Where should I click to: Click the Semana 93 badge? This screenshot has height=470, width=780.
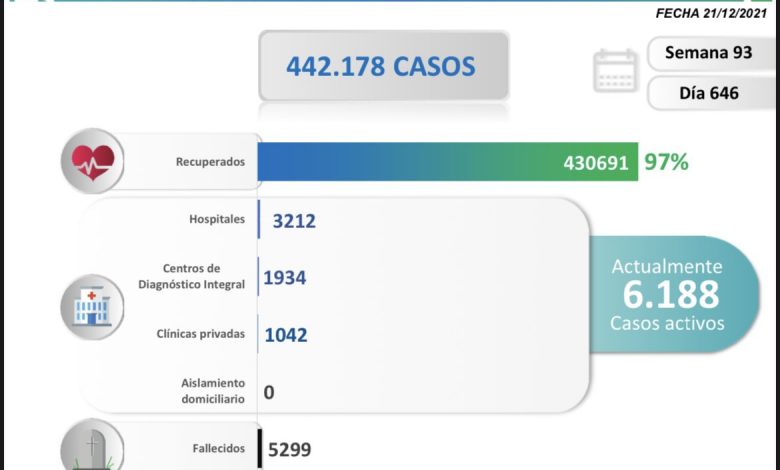pyautogui.click(x=709, y=52)
